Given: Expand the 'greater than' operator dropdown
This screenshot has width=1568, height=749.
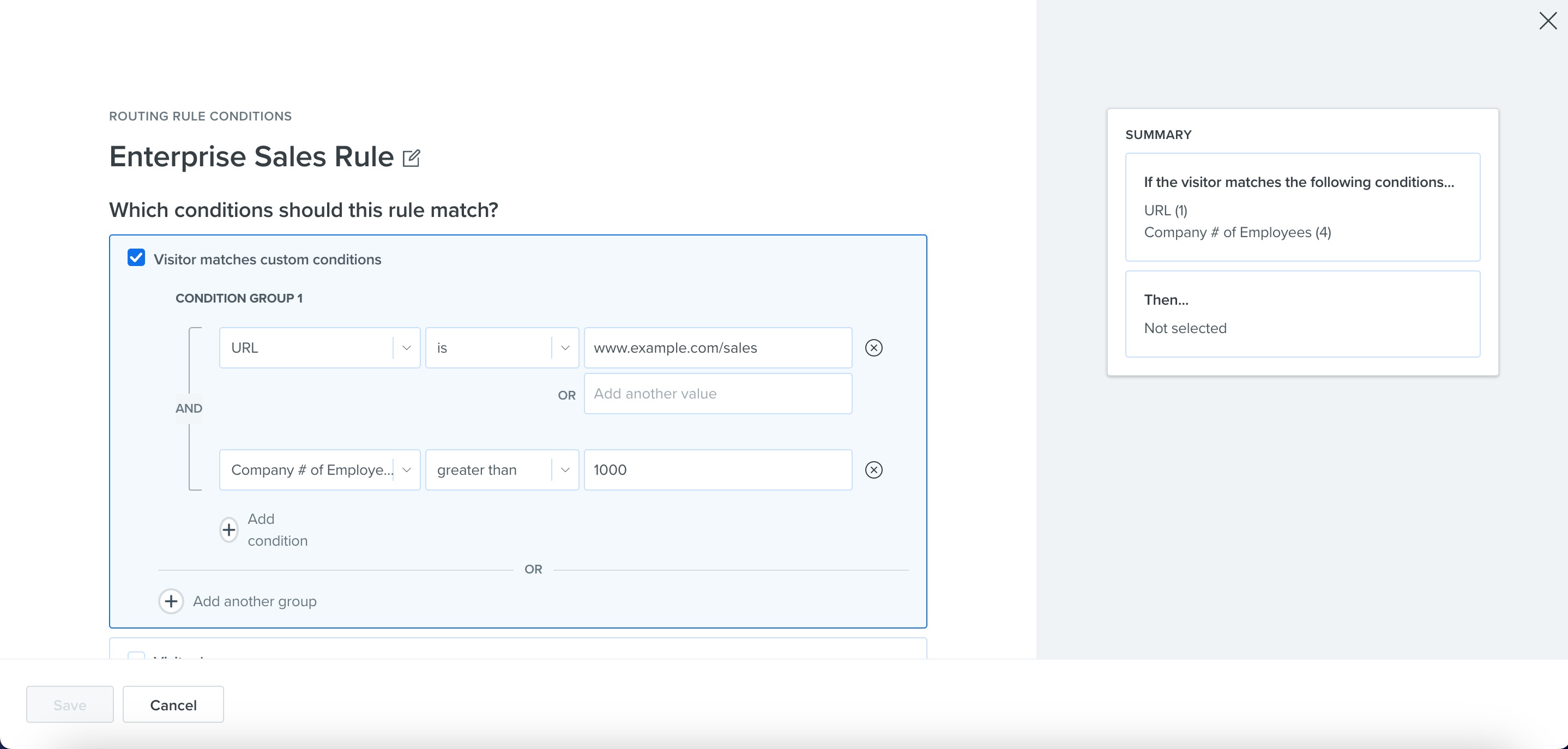Looking at the screenshot, I should 502,470.
